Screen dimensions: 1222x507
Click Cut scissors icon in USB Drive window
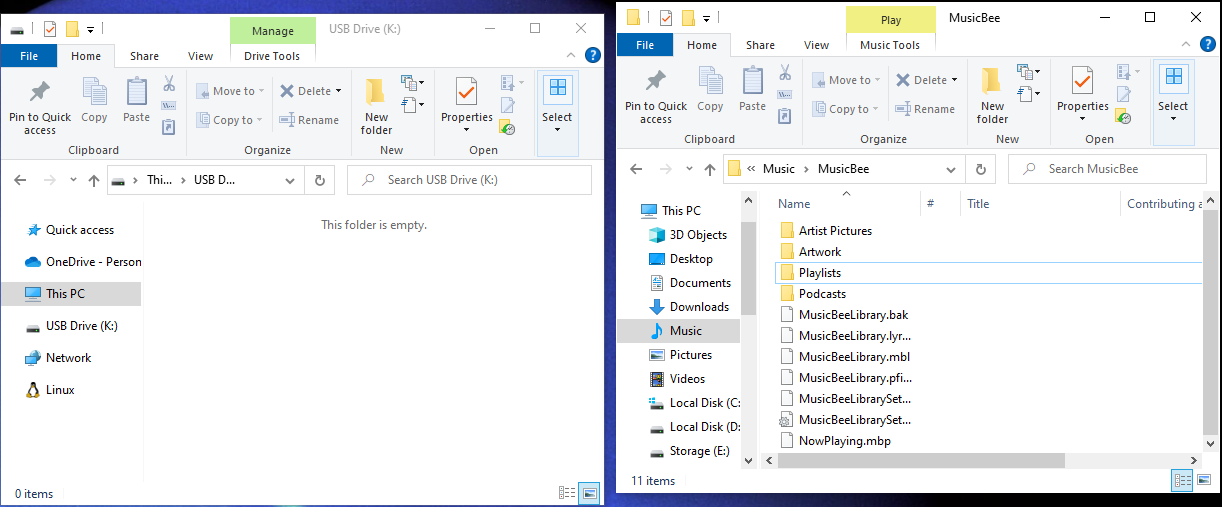pyautogui.click(x=169, y=84)
